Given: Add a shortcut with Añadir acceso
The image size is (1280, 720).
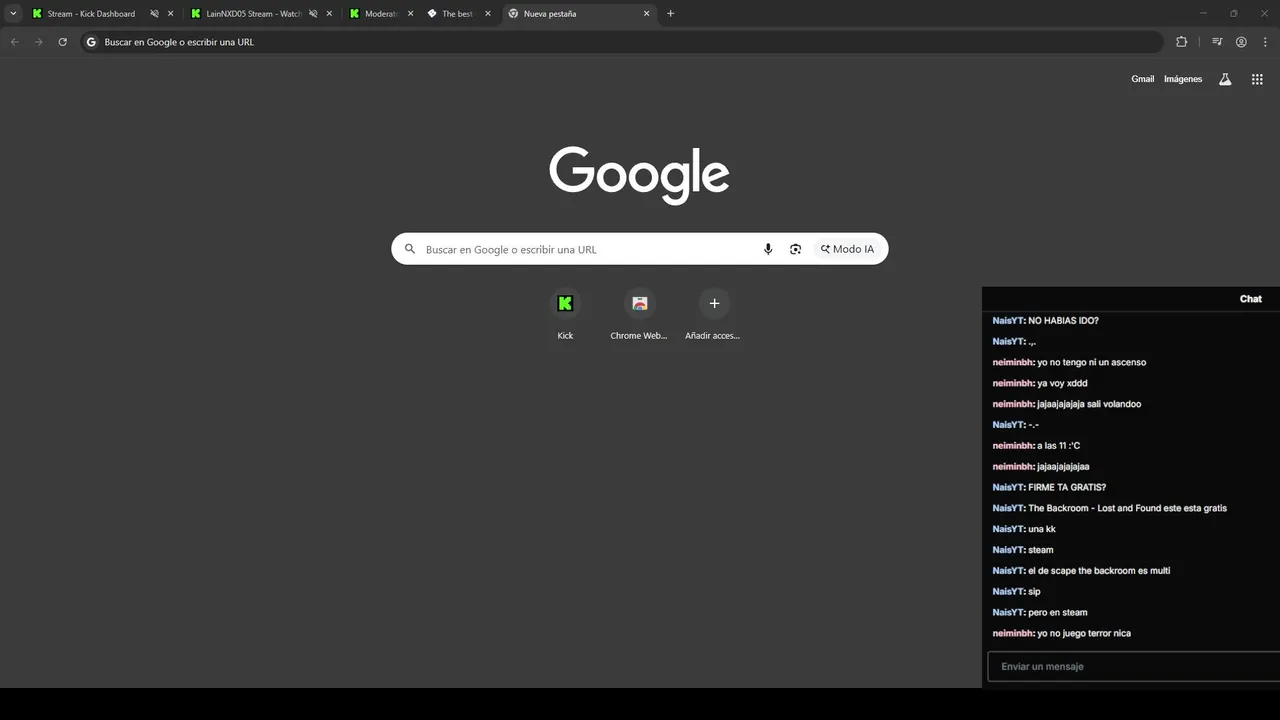Looking at the screenshot, I should tap(713, 315).
